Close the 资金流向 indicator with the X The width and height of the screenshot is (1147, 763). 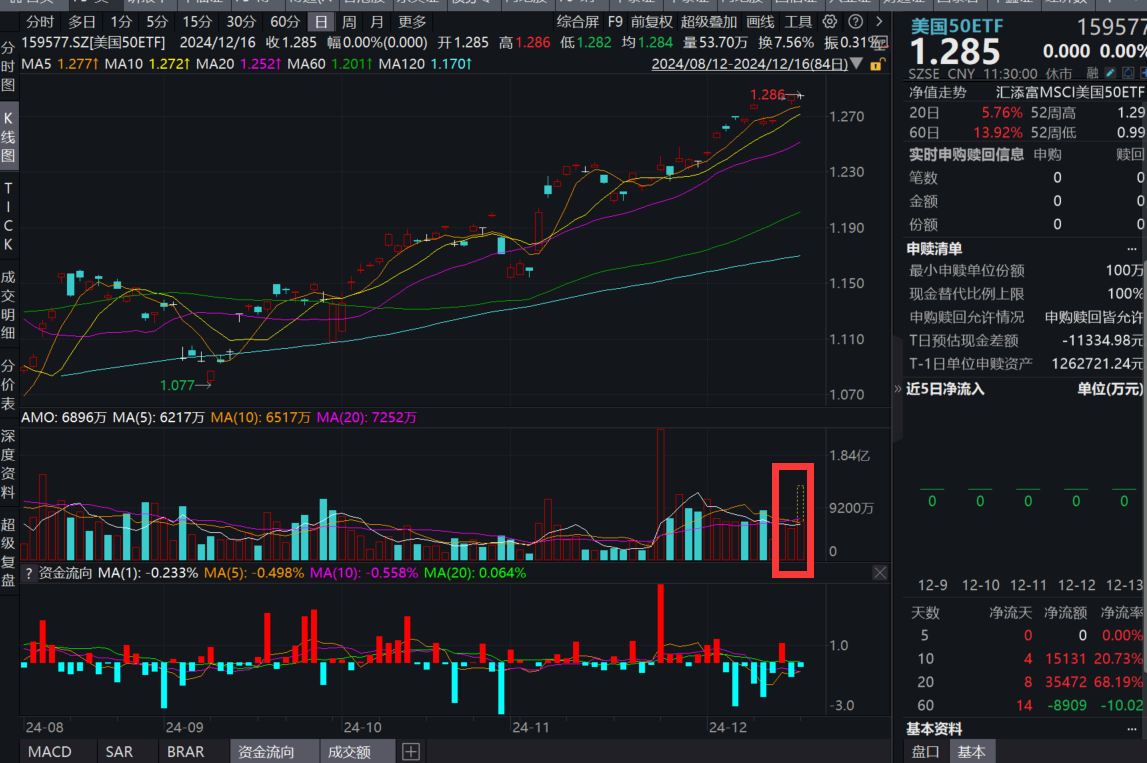pyautogui.click(x=879, y=572)
